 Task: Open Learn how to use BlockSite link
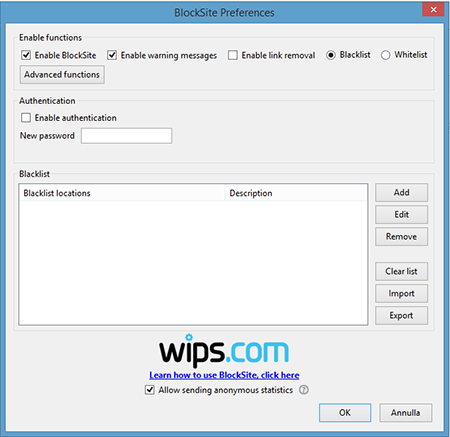(x=224, y=375)
